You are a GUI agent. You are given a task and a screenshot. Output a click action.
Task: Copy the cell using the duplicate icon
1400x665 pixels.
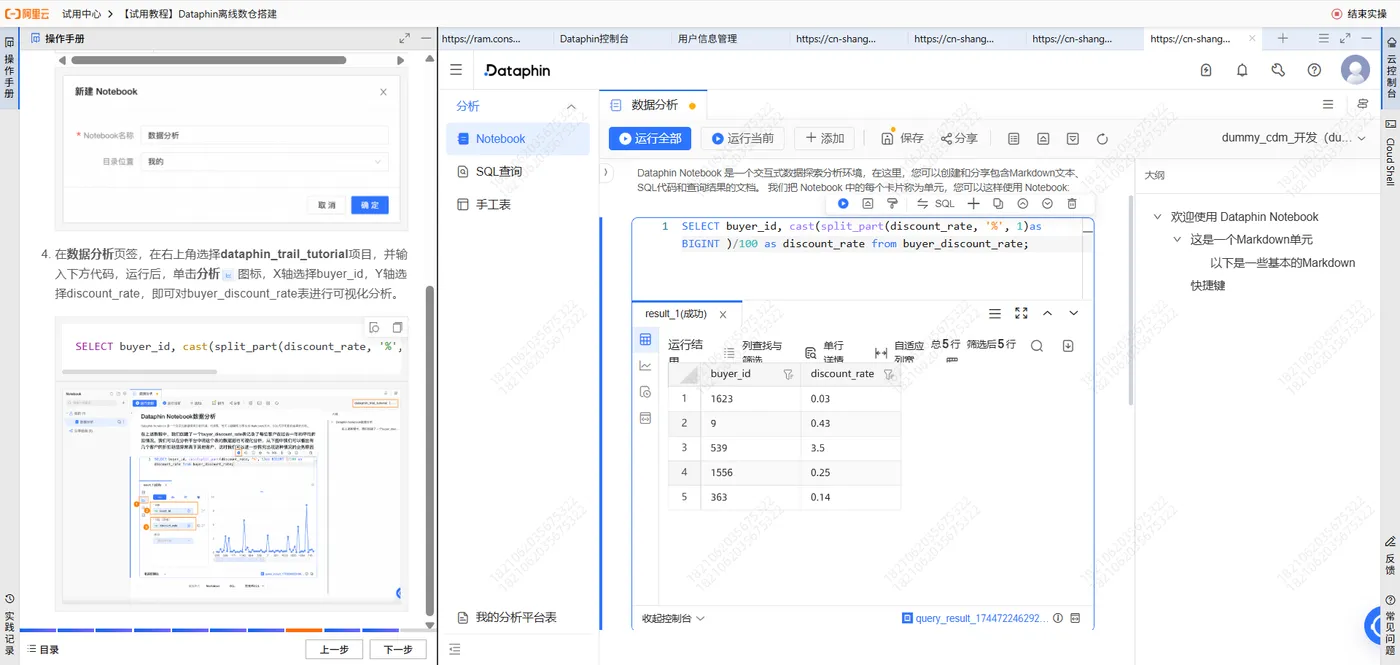click(x=998, y=203)
